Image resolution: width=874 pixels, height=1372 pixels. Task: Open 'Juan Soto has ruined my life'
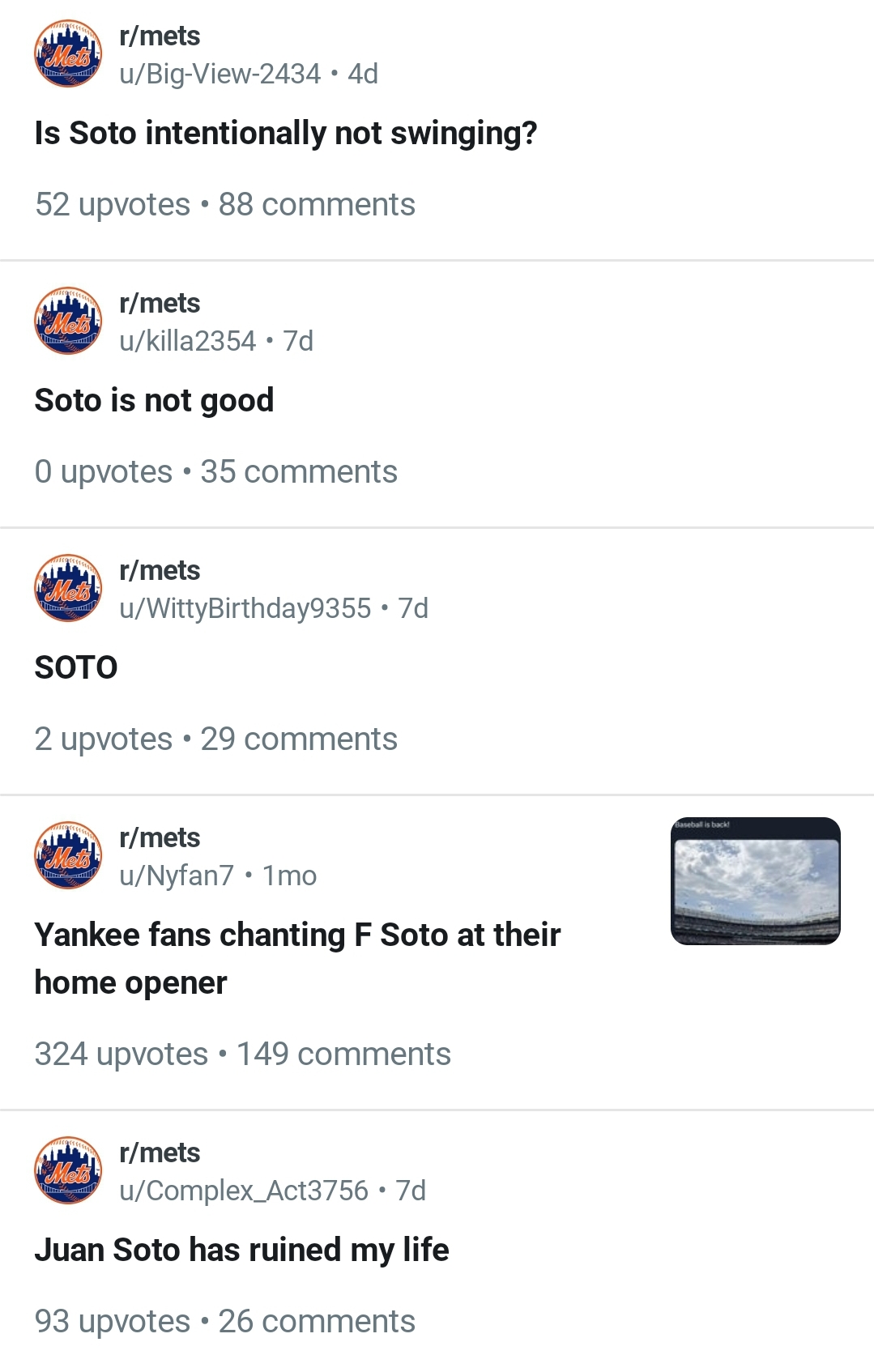click(241, 1251)
